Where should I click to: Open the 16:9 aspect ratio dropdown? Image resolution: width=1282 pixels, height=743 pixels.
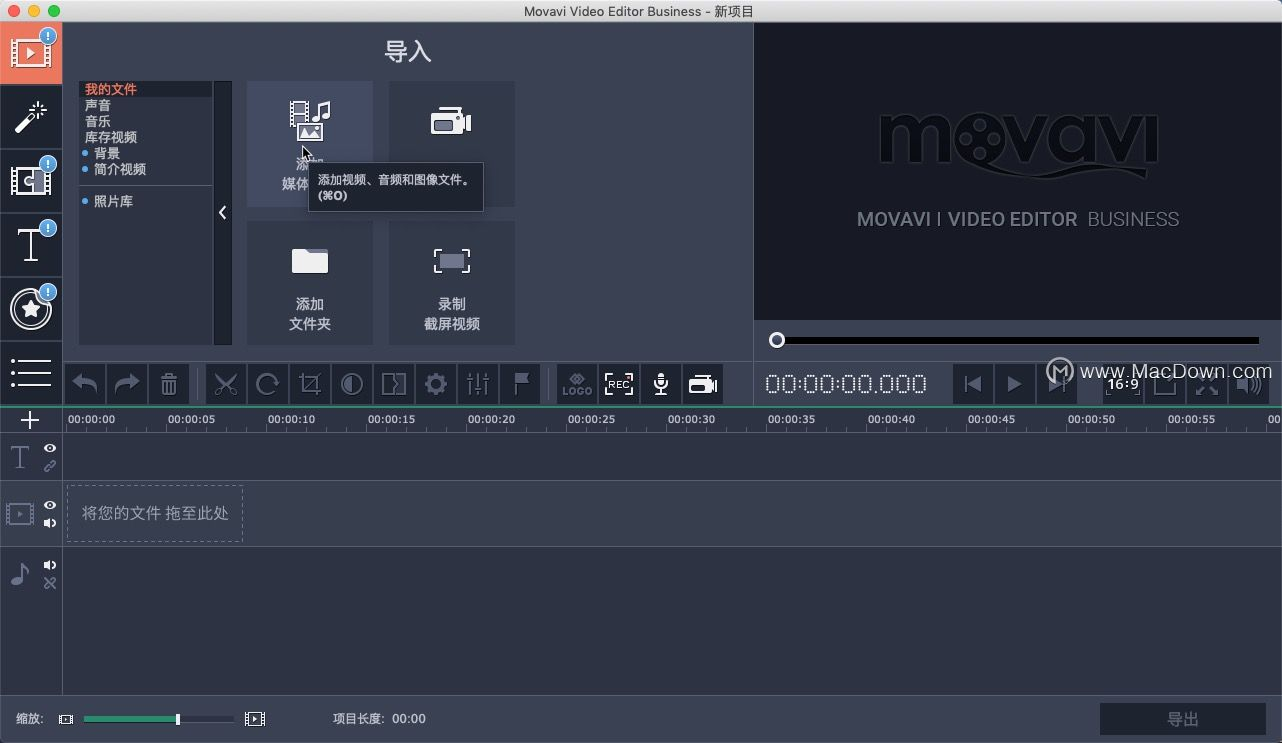[x=1123, y=384]
